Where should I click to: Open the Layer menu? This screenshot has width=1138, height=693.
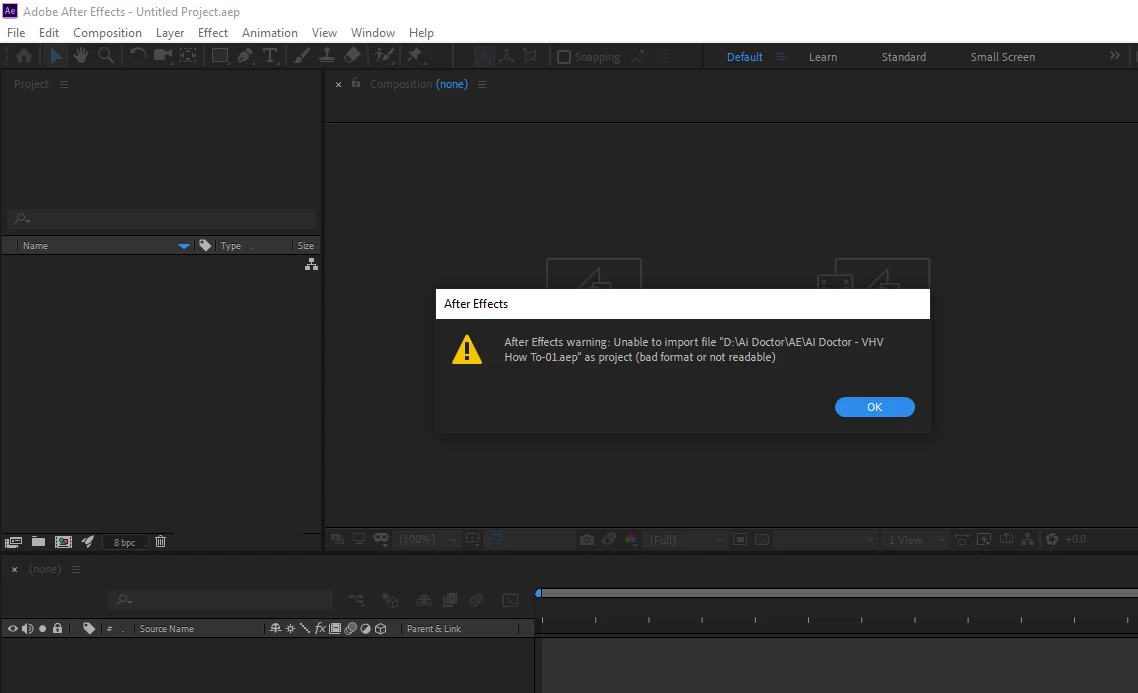click(170, 33)
